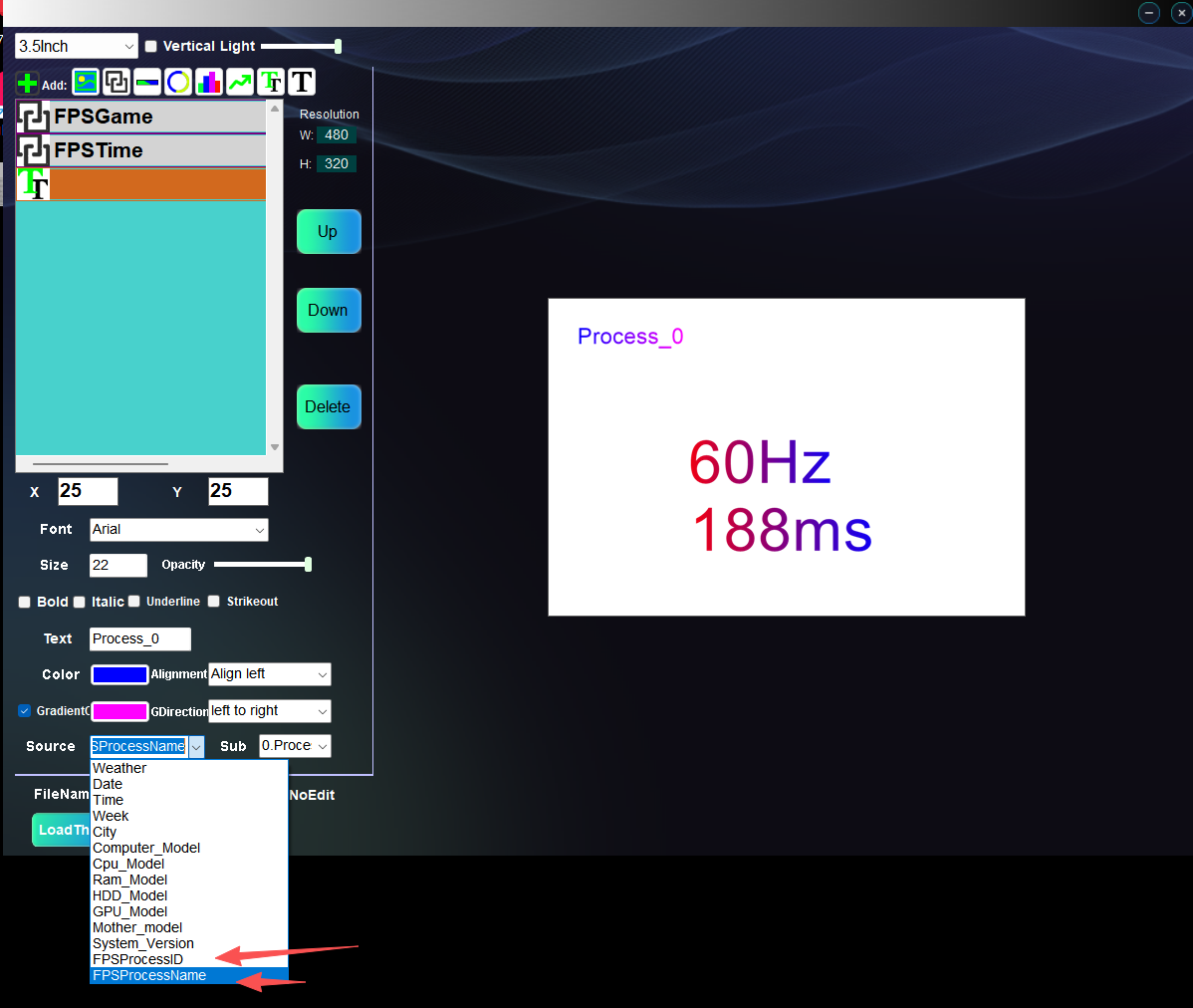This screenshot has height=1008, width=1193.
Task: Add a bar chart element
Action: tap(209, 82)
